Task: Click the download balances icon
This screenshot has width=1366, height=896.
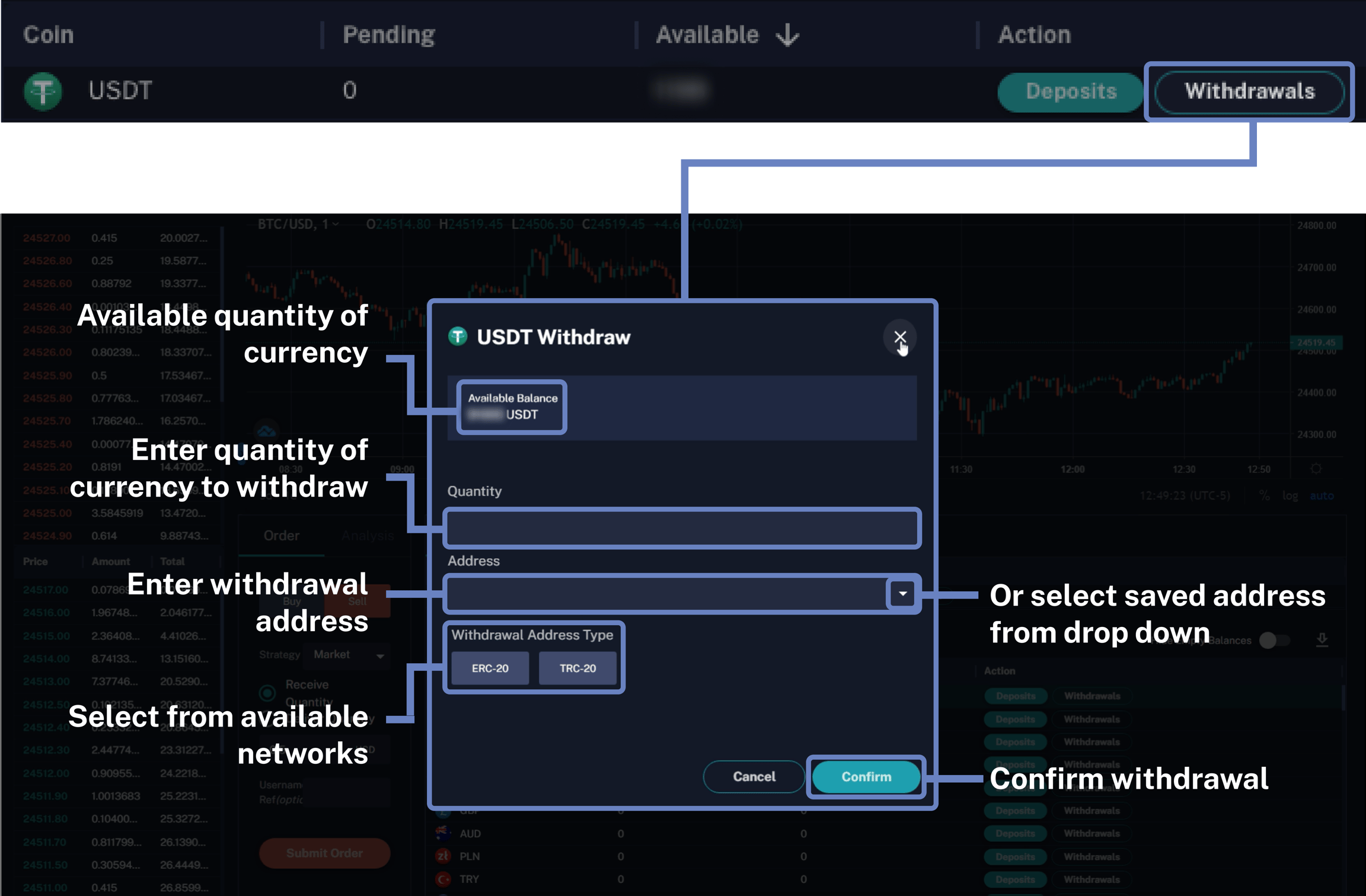Action: point(1322,639)
